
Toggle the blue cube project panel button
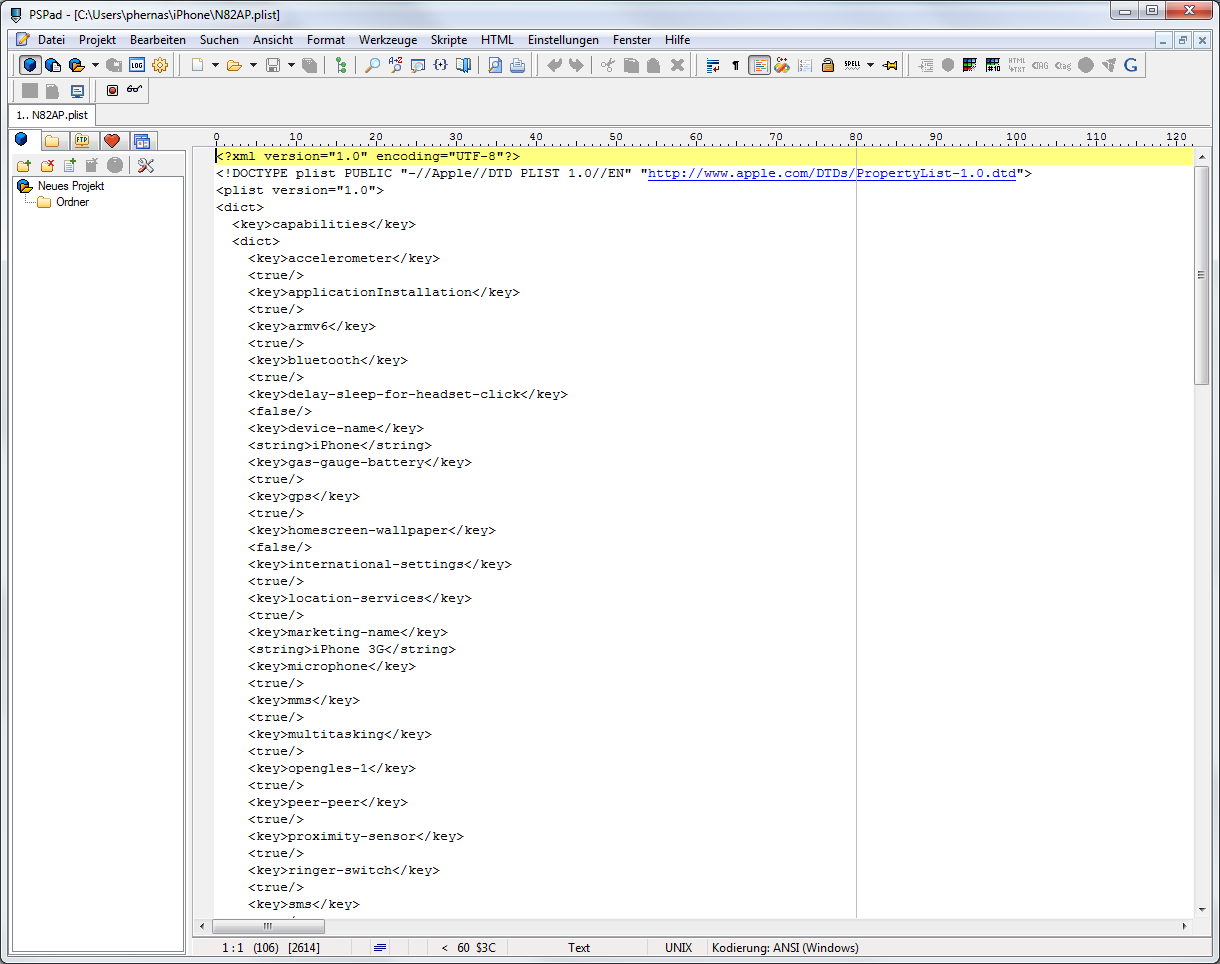[x=31, y=65]
